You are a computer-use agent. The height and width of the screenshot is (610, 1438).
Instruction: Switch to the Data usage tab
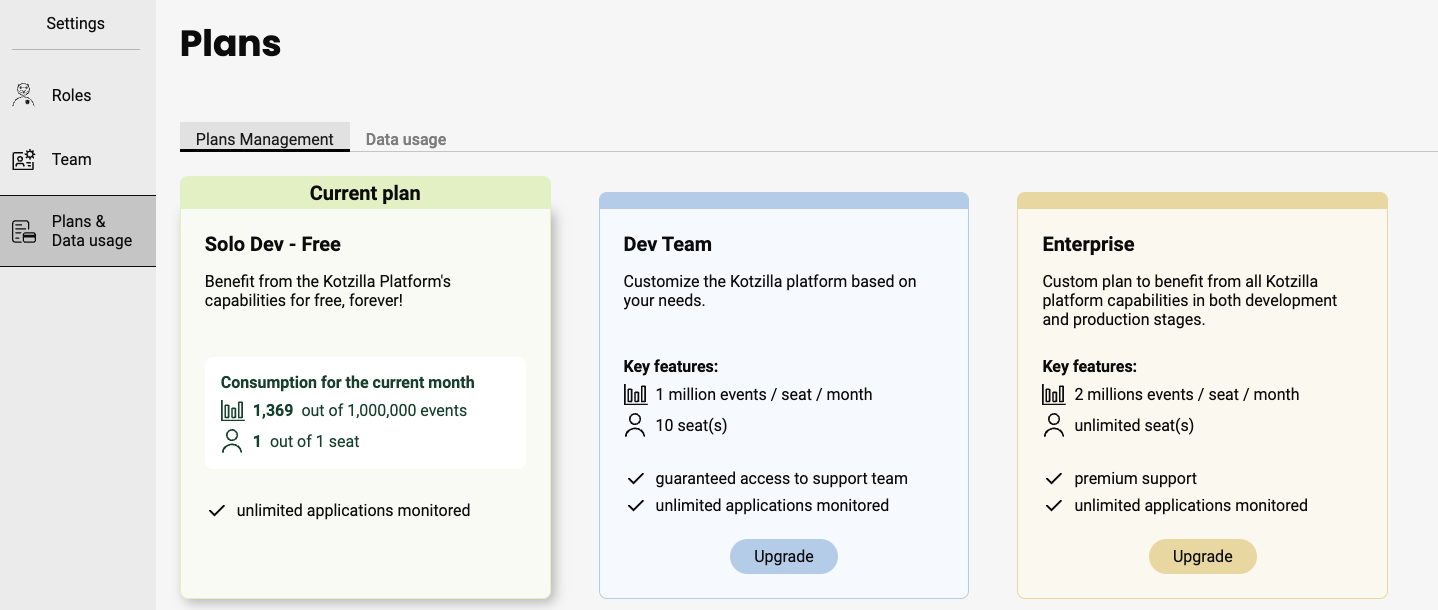406,139
